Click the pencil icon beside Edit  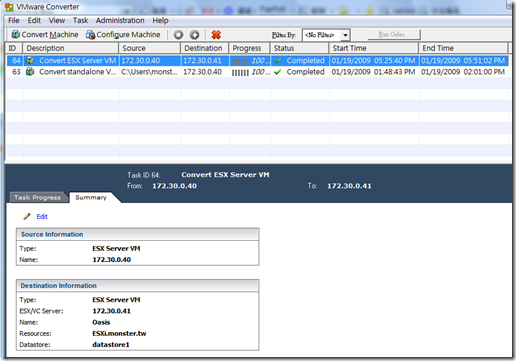tap(27, 217)
